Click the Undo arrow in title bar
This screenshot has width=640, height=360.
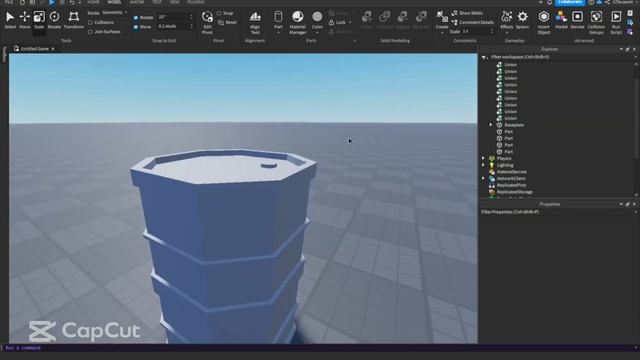tap(72, 2)
